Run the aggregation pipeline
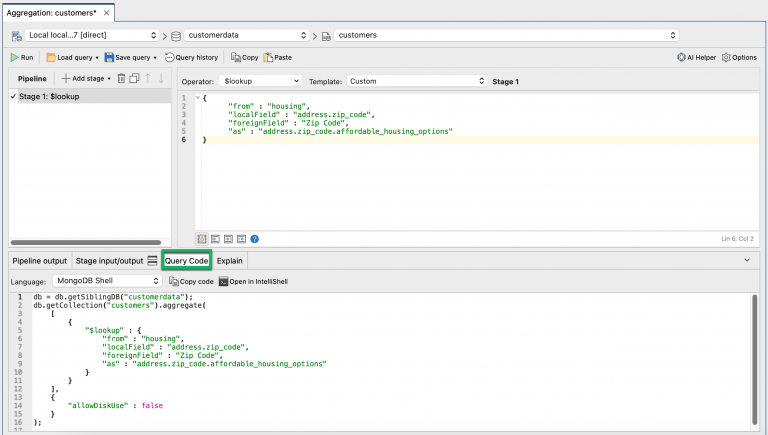The height and width of the screenshot is (435, 768). [22, 57]
